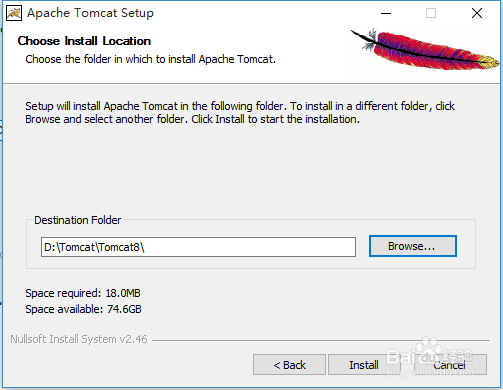Click the Choose Install Location heading
This screenshot has width=503, height=390.
point(84,41)
